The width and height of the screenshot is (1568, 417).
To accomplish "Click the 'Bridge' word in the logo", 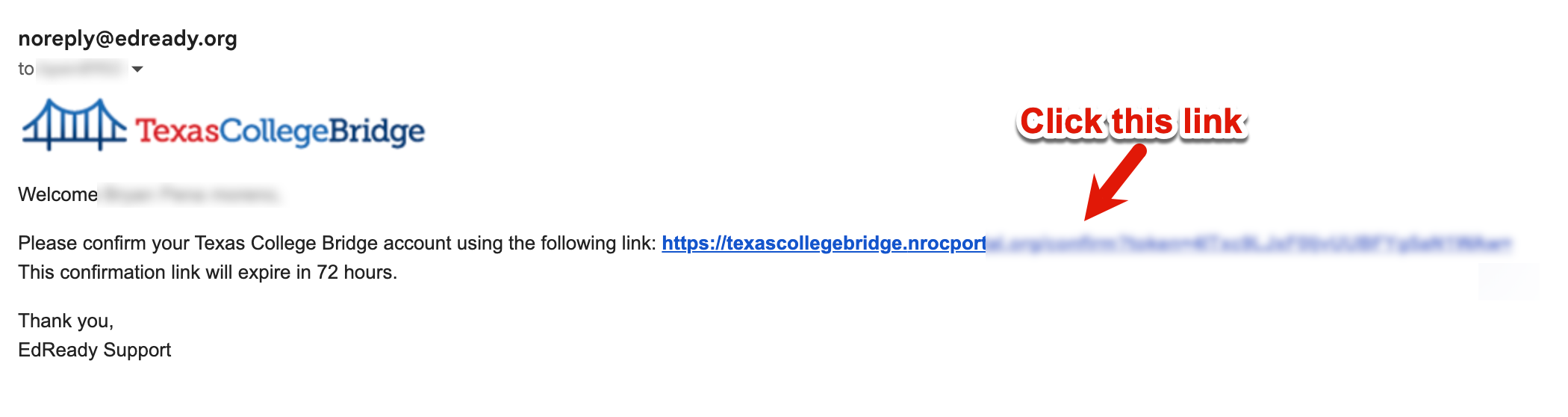I will [x=377, y=132].
